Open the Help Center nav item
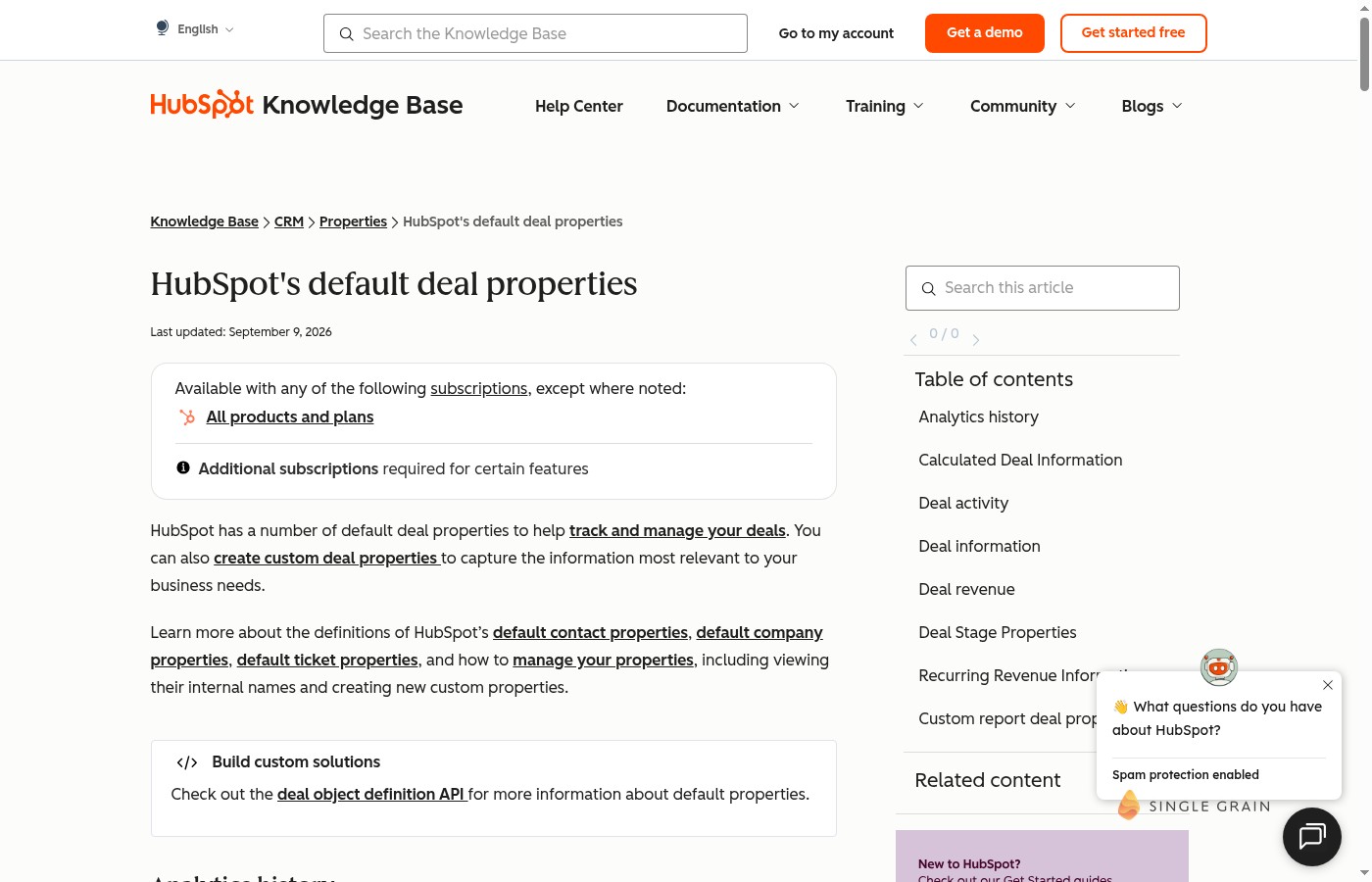Viewport: 1372px width, 882px height. [x=579, y=106]
